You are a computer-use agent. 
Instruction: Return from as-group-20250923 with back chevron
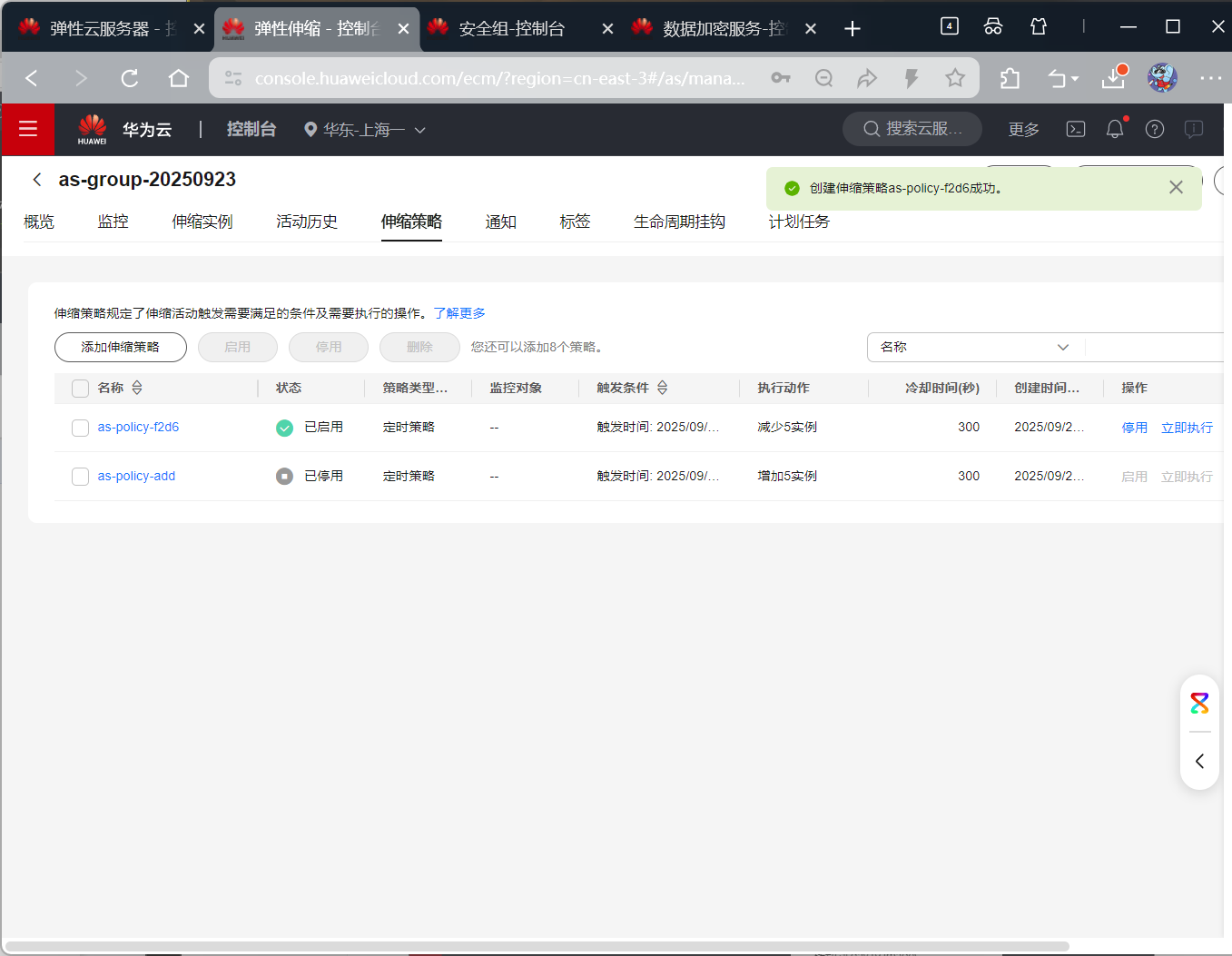(x=37, y=180)
